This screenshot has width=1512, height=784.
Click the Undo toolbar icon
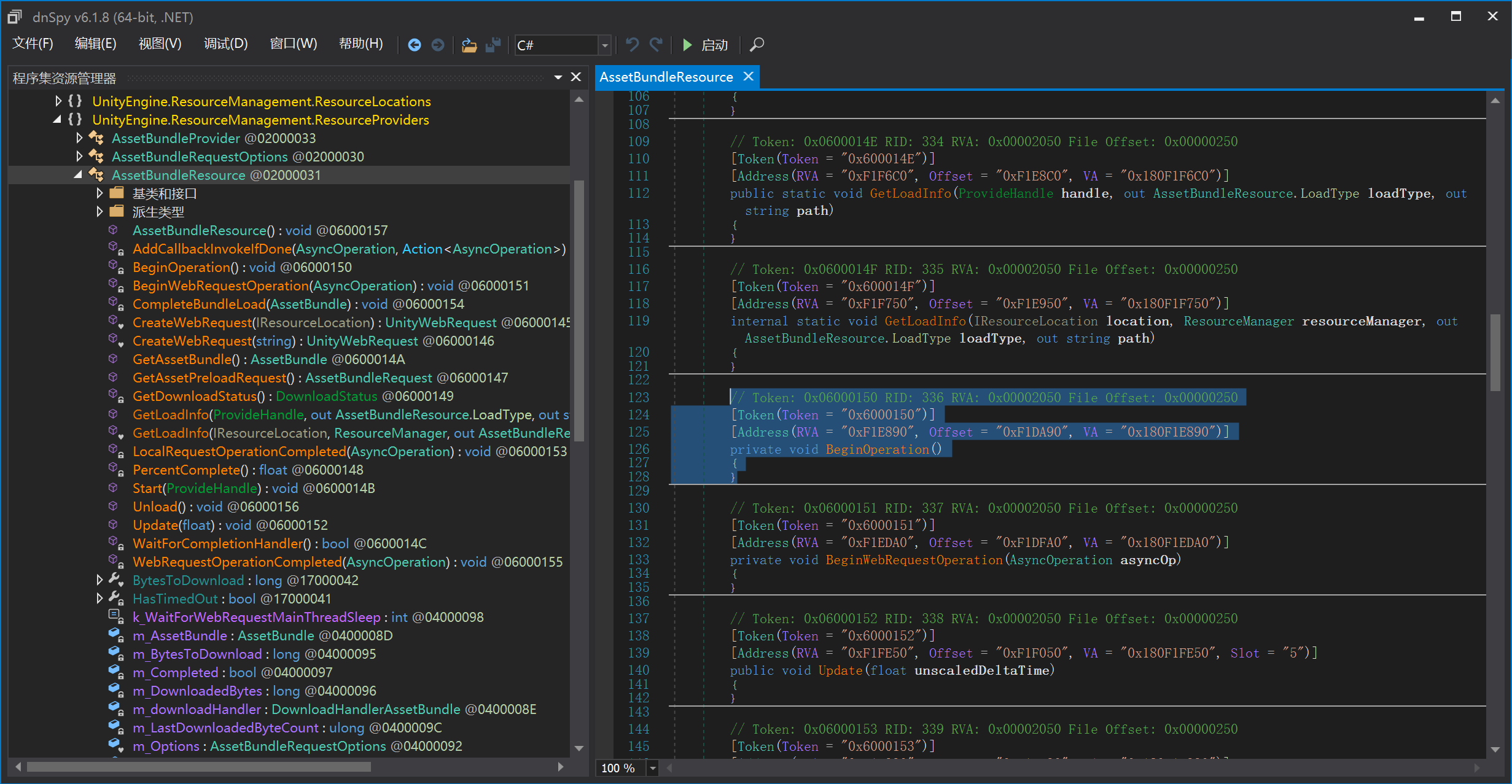tap(632, 44)
